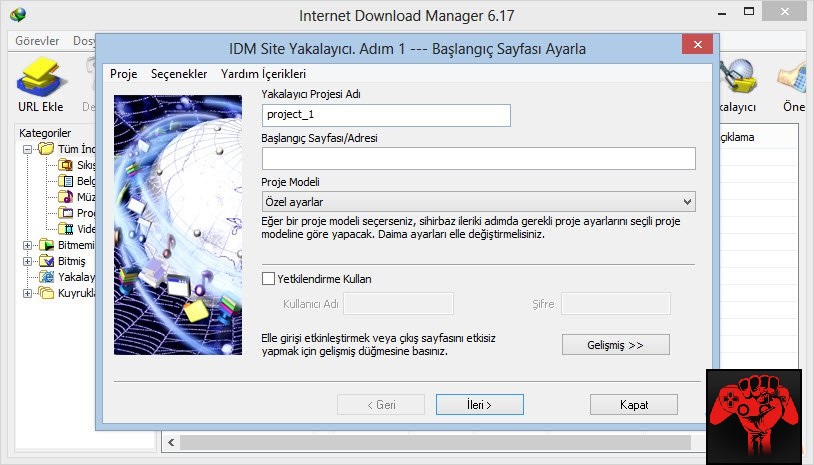Open the Proje Modeli dropdown
This screenshot has width=814, height=465.
pyautogui.click(x=478, y=201)
